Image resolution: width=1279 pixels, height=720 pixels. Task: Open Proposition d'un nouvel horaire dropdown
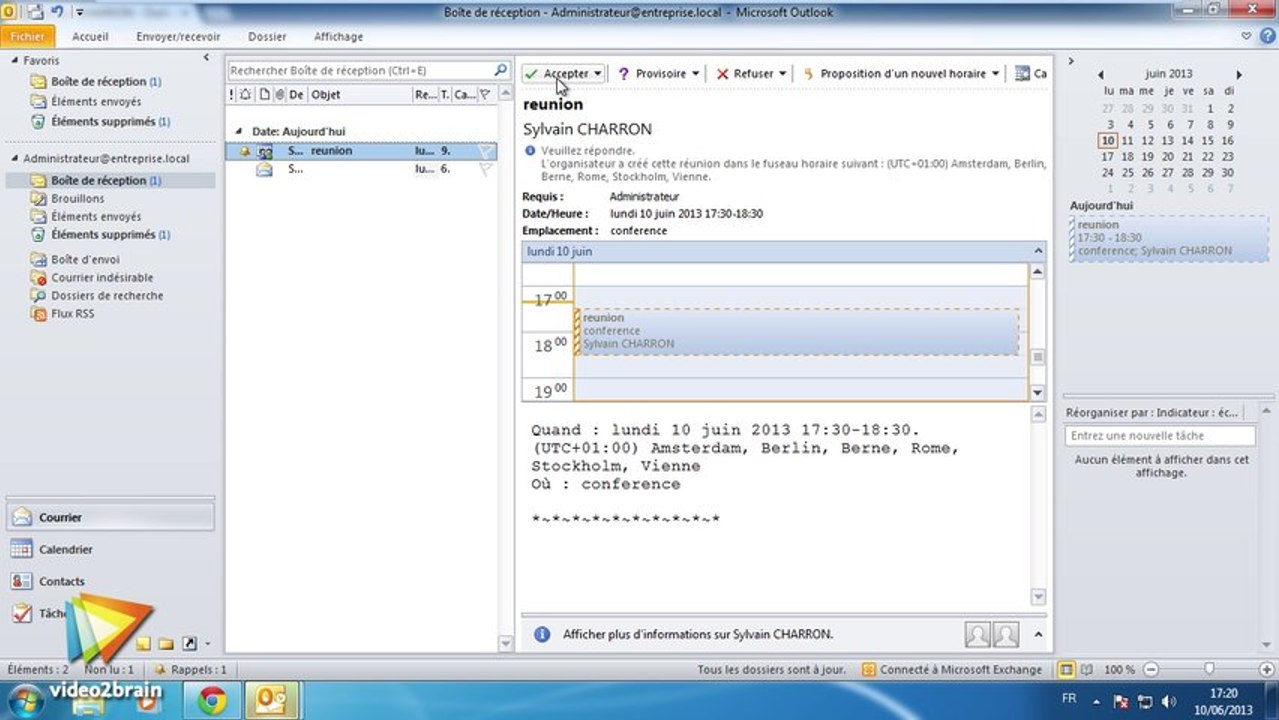pos(995,74)
